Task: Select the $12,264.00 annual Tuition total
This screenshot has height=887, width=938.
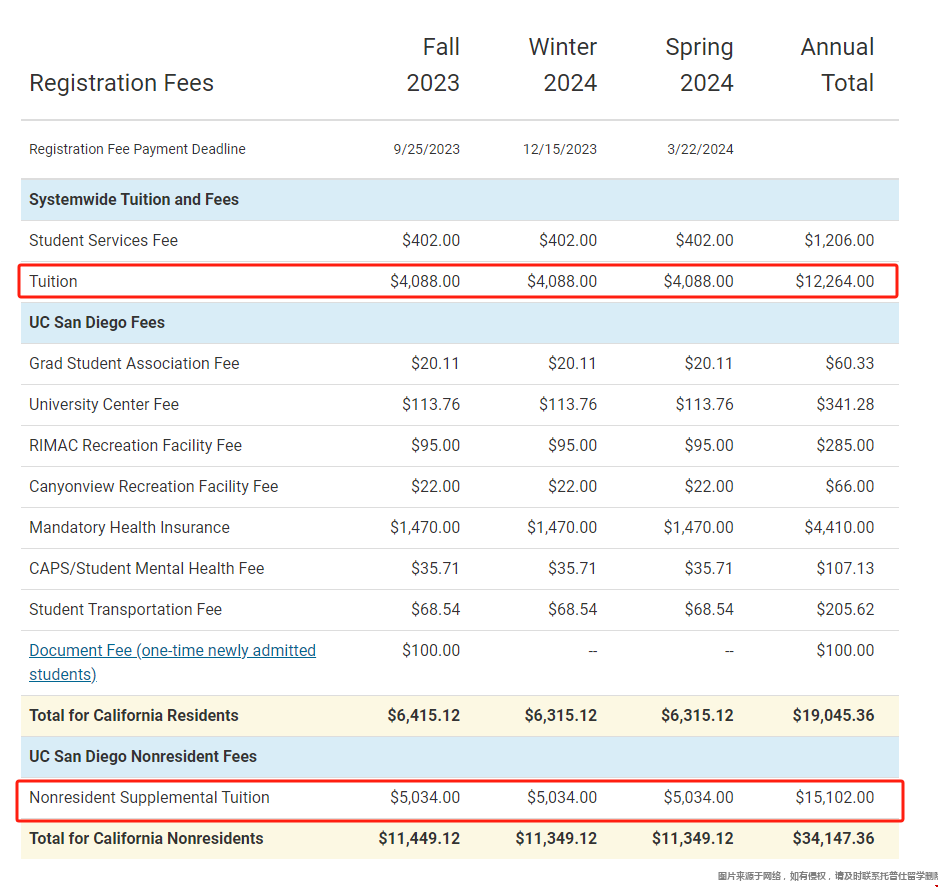Action: pyautogui.click(x=835, y=281)
